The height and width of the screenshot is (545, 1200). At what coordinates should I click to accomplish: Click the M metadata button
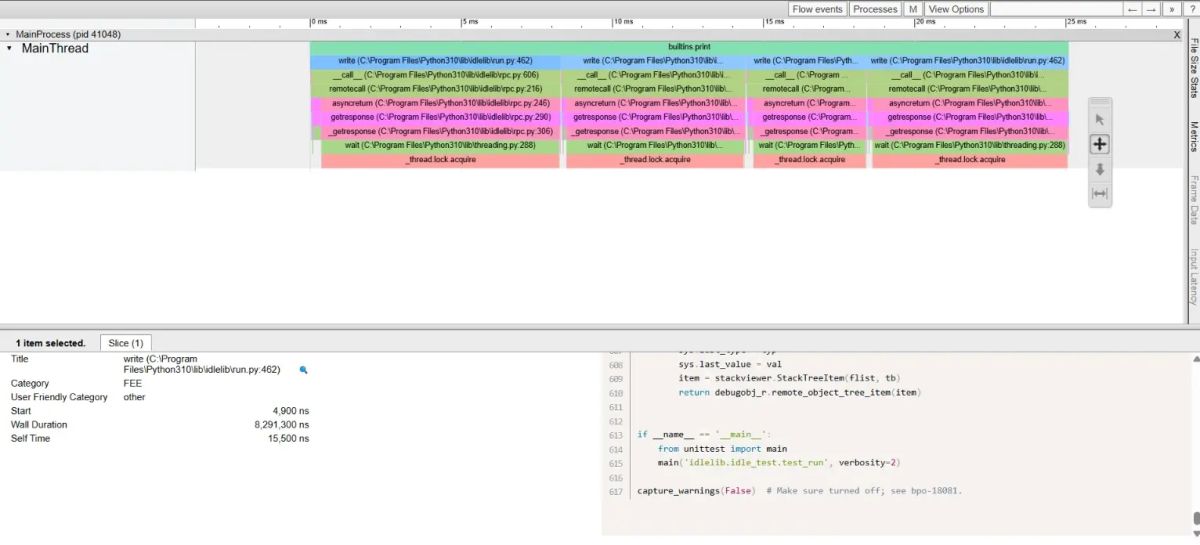point(913,9)
